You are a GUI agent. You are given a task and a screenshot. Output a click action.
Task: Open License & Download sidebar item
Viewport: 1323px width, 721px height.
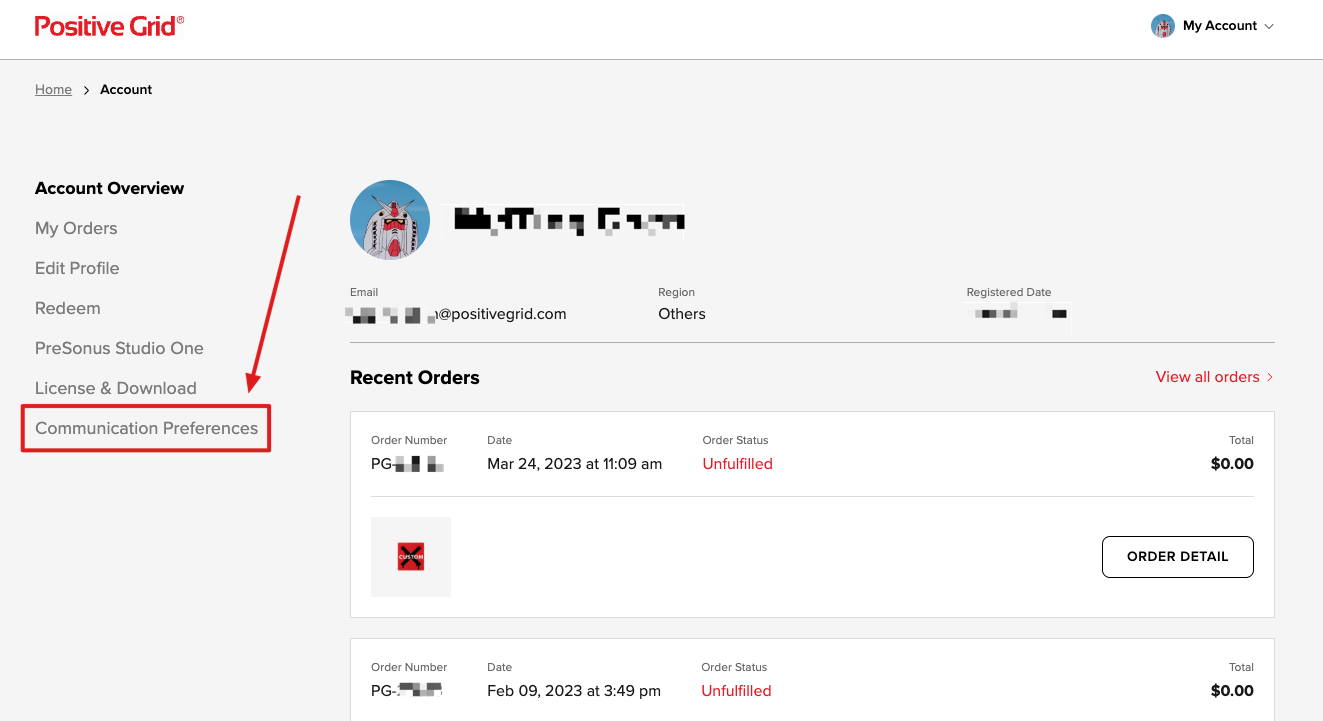(x=116, y=388)
